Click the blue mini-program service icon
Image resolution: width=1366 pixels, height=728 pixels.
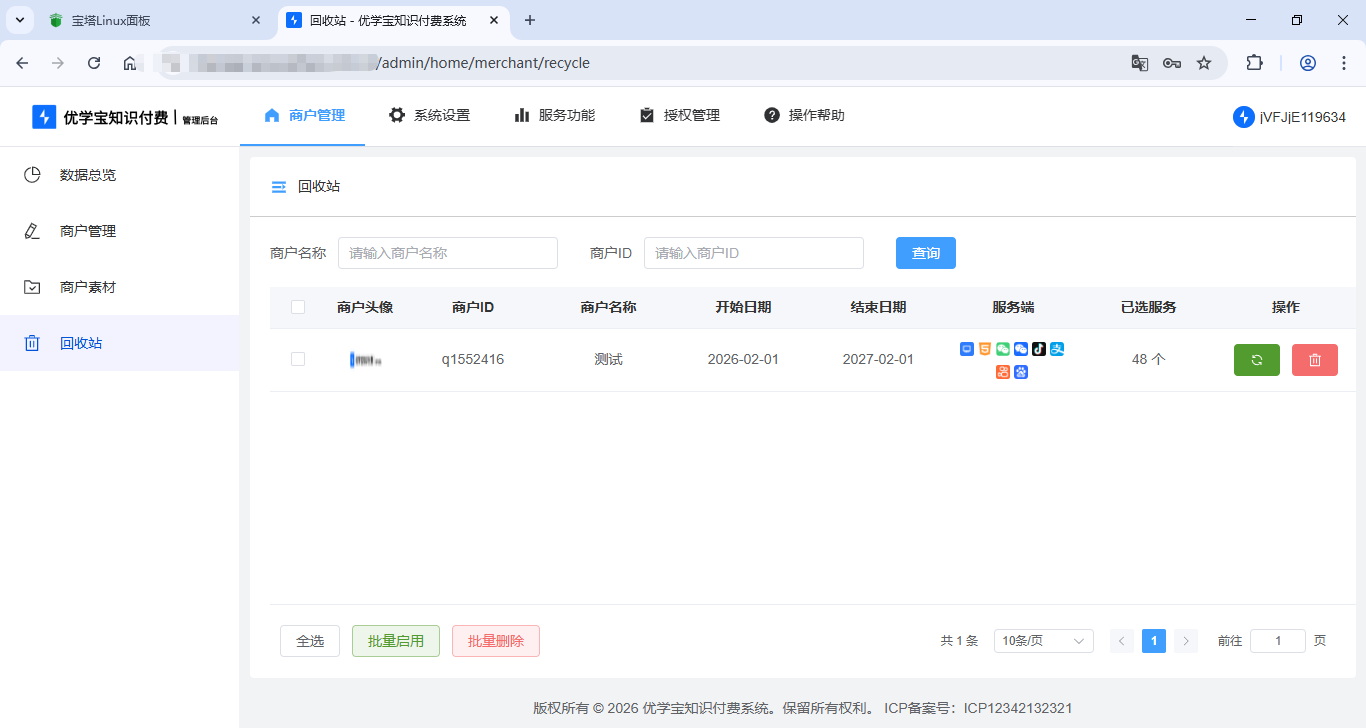coord(966,349)
